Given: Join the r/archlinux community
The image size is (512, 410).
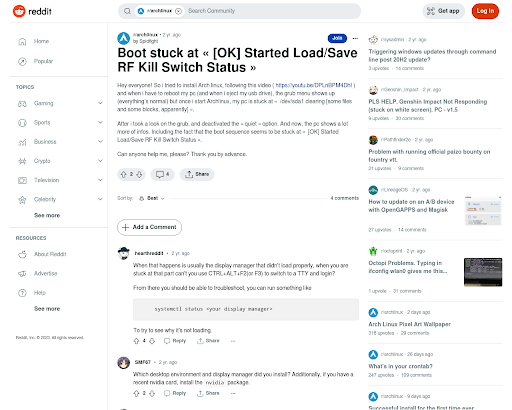Looking at the screenshot, I should [337, 38].
